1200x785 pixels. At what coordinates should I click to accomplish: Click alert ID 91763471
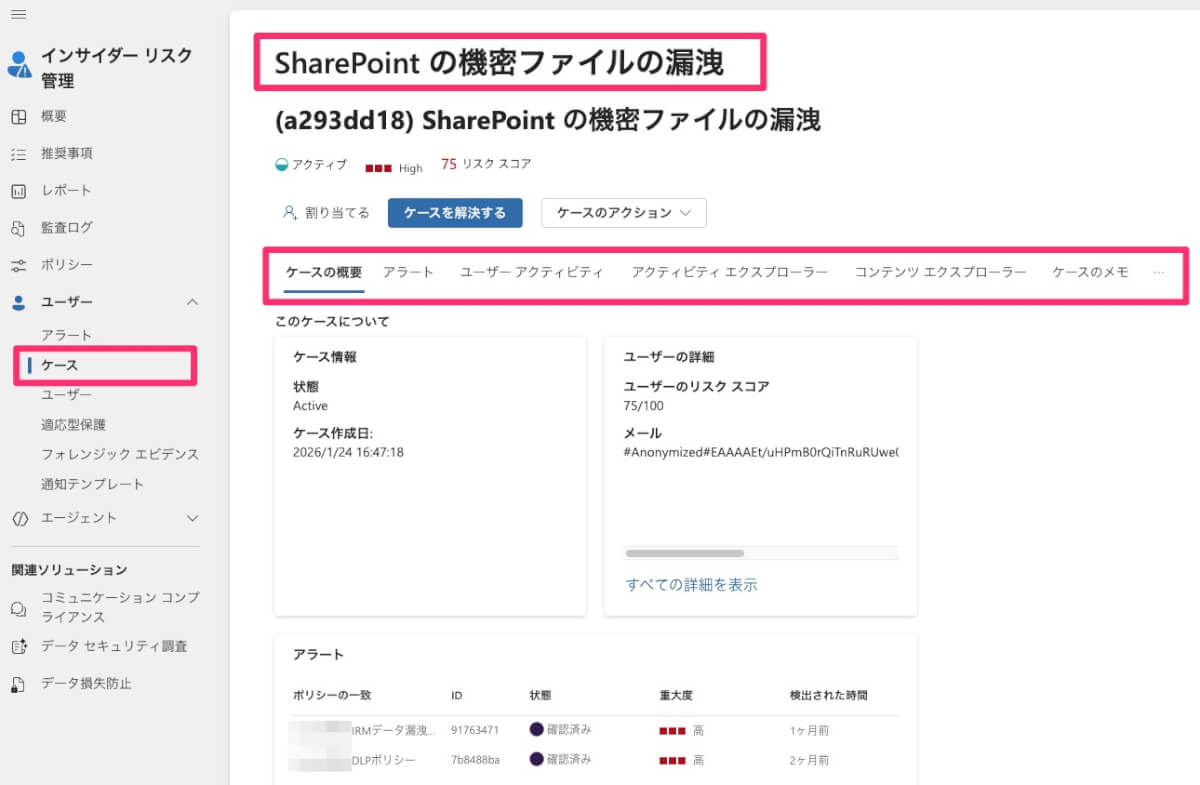[x=475, y=730]
